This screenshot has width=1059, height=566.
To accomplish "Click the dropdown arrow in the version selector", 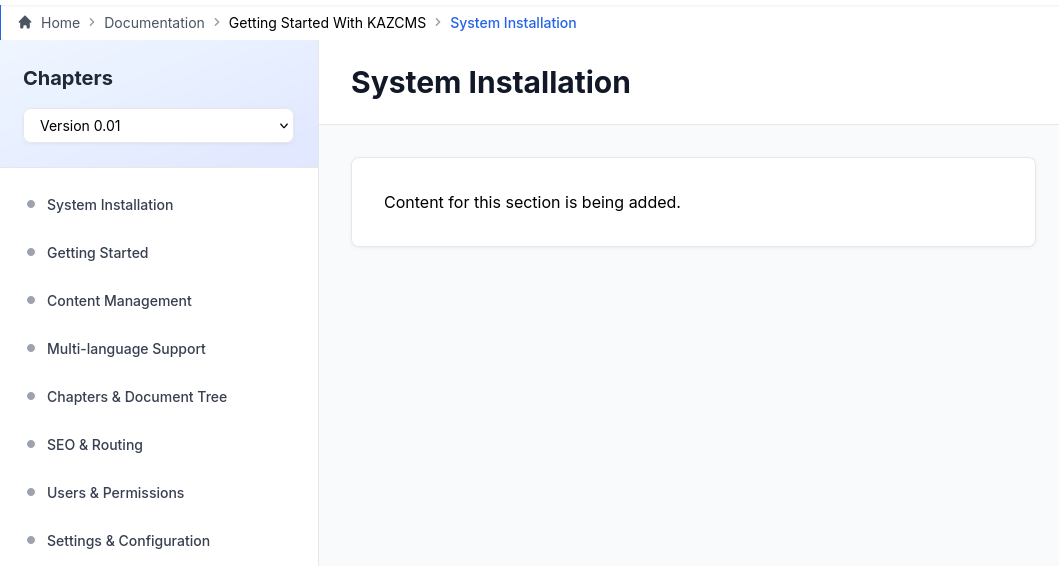I will pyautogui.click(x=284, y=126).
